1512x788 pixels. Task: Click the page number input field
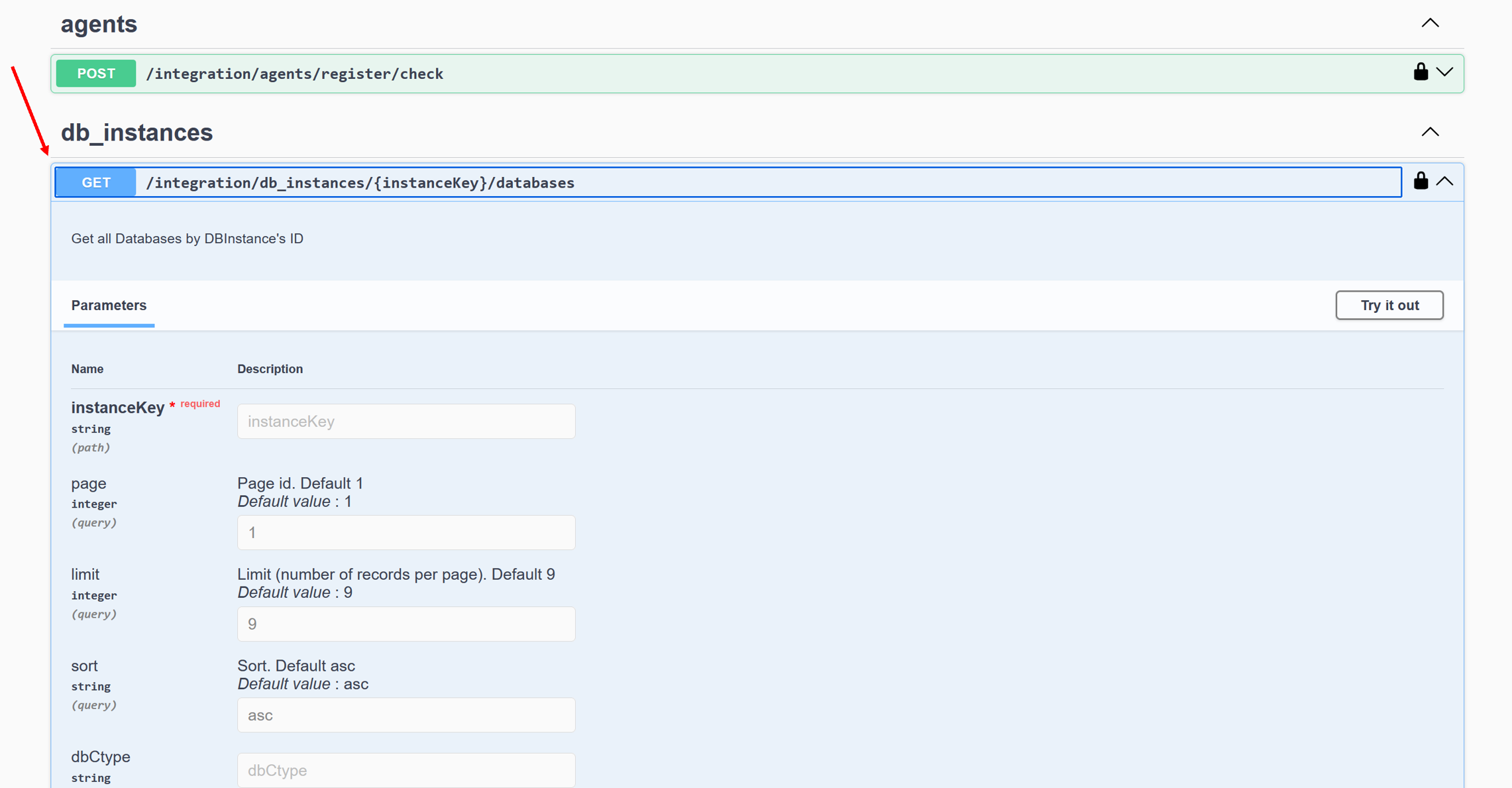point(406,533)
